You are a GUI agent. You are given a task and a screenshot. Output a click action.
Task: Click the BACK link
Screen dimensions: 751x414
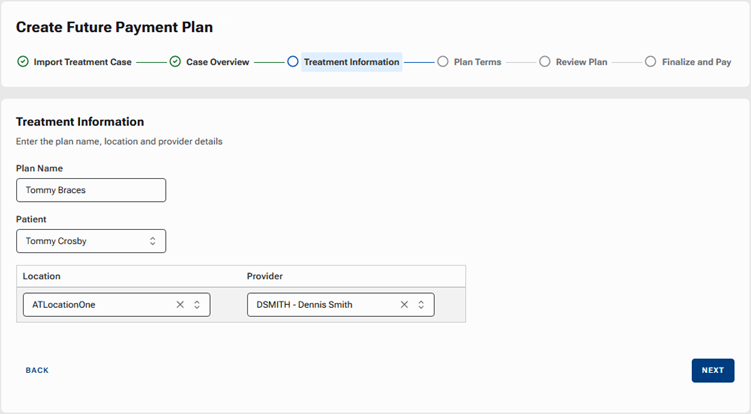(37, 370)
